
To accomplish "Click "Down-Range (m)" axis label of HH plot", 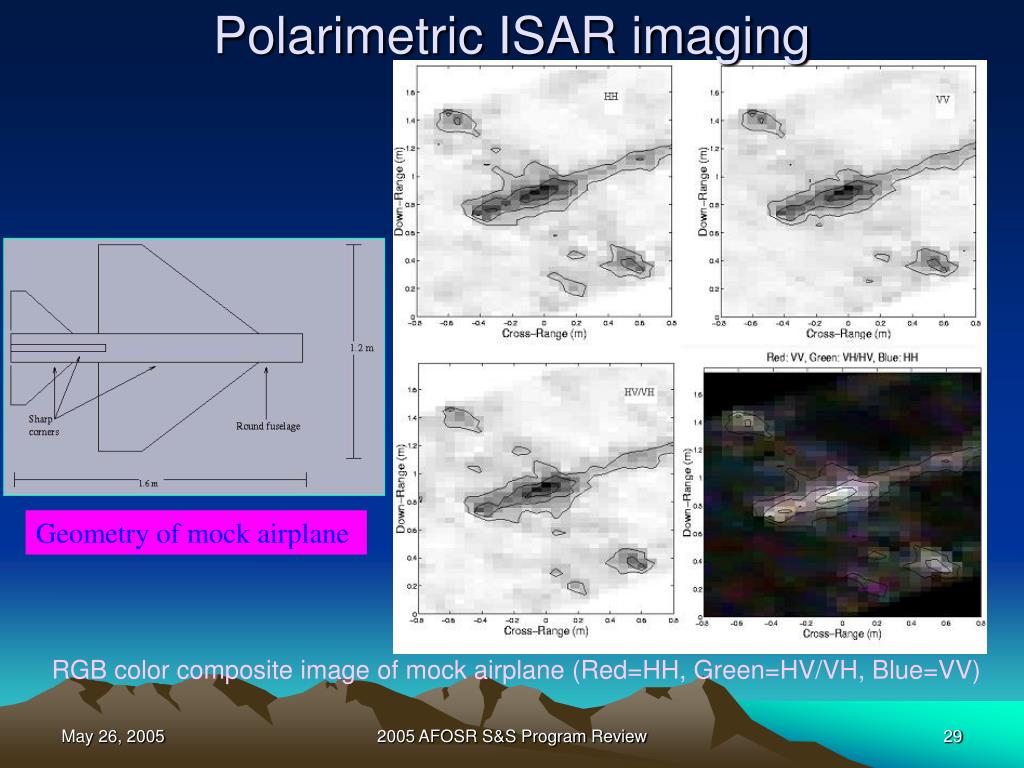I will (398, 191).
